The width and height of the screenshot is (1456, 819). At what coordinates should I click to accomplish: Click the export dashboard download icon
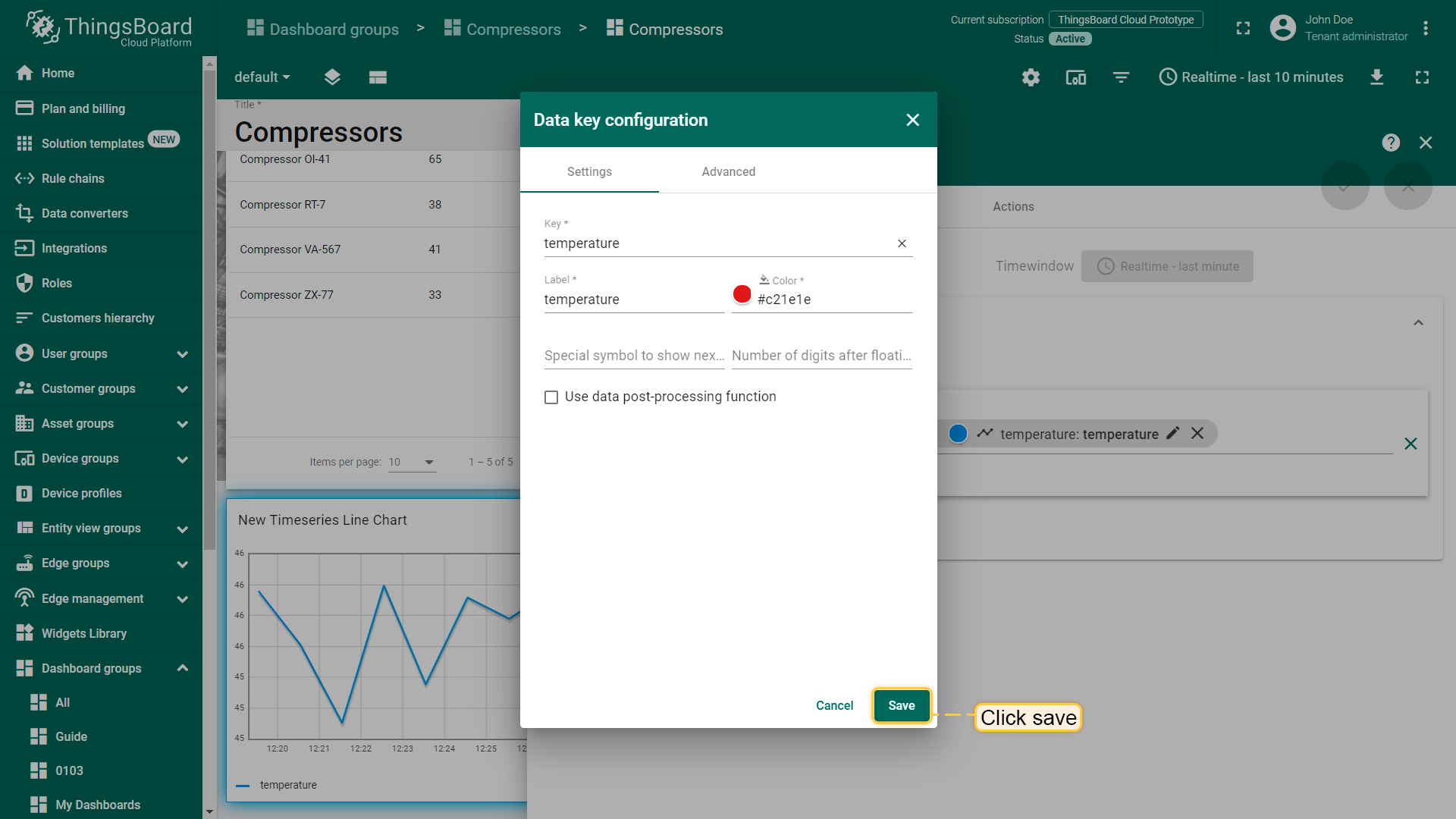pos(1377,77)
